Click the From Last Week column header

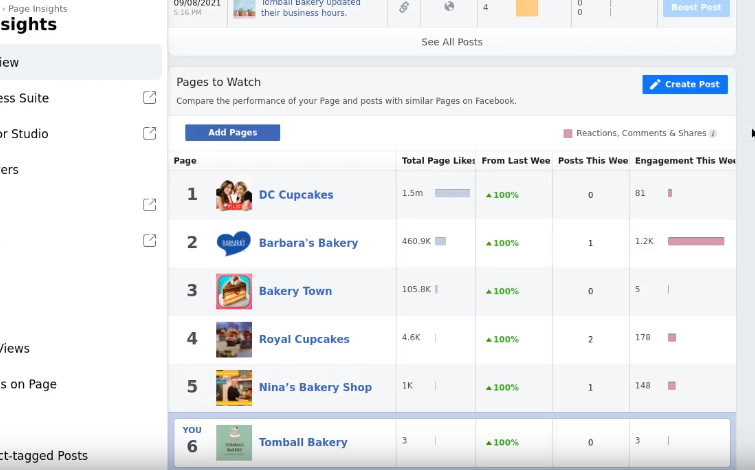(516, 161)
